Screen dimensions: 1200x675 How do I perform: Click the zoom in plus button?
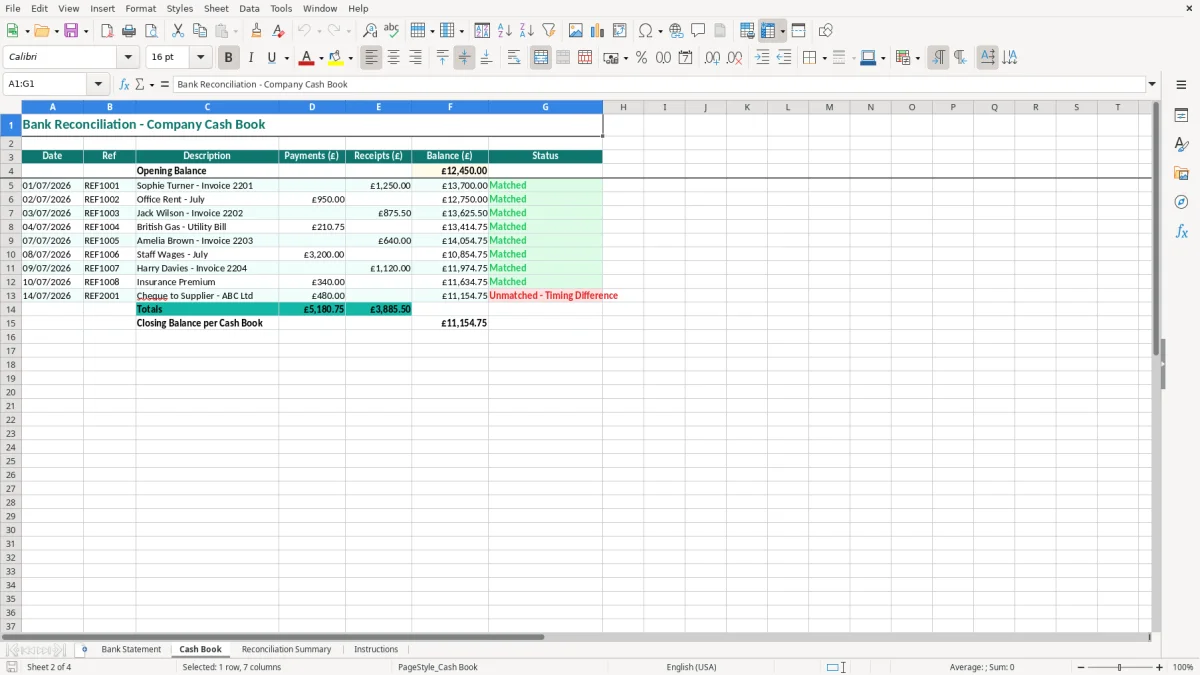1160,667
